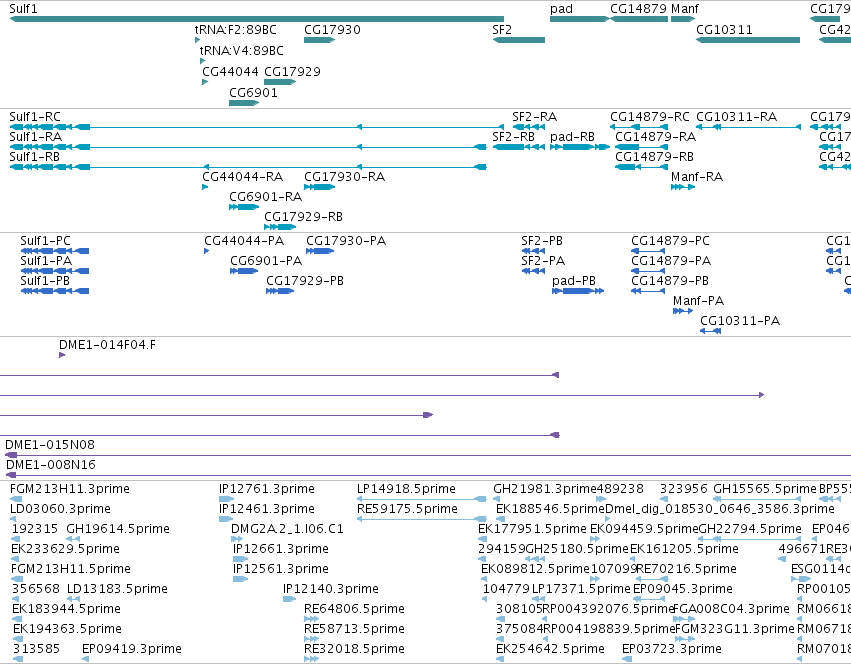Click the GH19614.5prime EST label
The height and width of the screenshot is (664, 851).
(118, 529)
